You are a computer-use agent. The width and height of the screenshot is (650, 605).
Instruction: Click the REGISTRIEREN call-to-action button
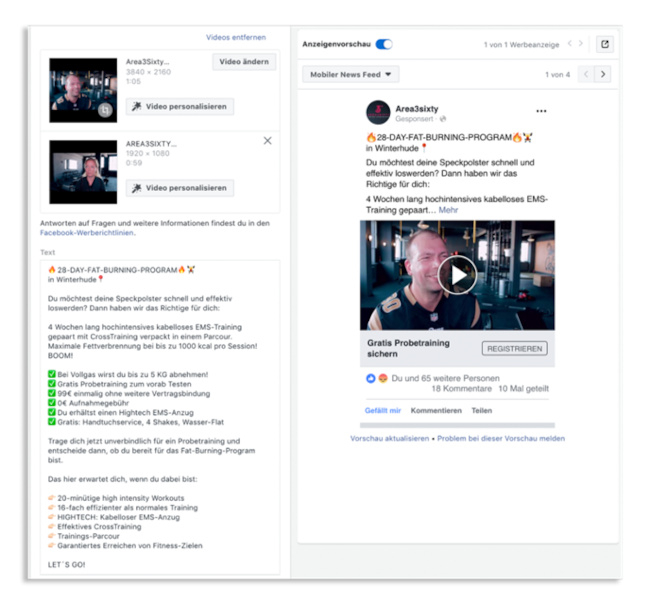pyautogui.click(x=514, y=348)
